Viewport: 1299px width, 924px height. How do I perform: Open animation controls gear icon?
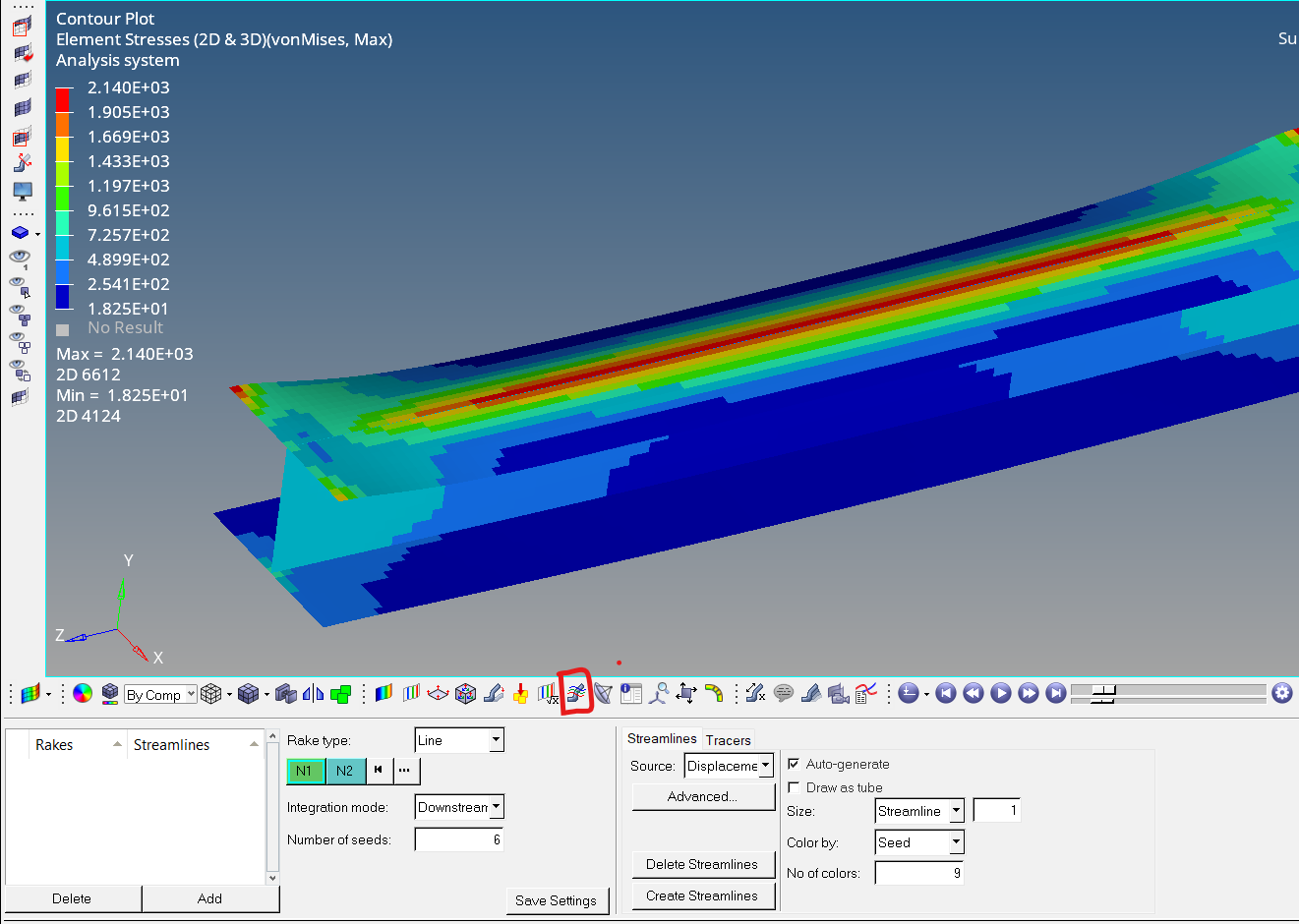pyautogui.click(x=1282, y=693)
